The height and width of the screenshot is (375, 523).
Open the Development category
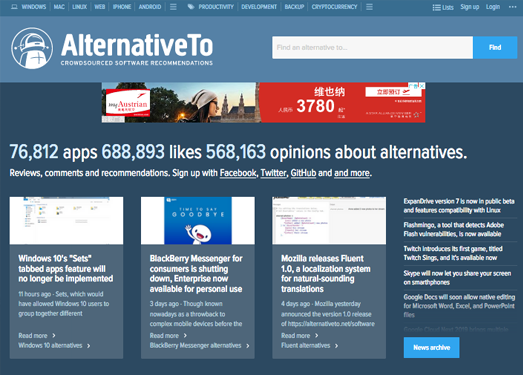click(259, 7)
